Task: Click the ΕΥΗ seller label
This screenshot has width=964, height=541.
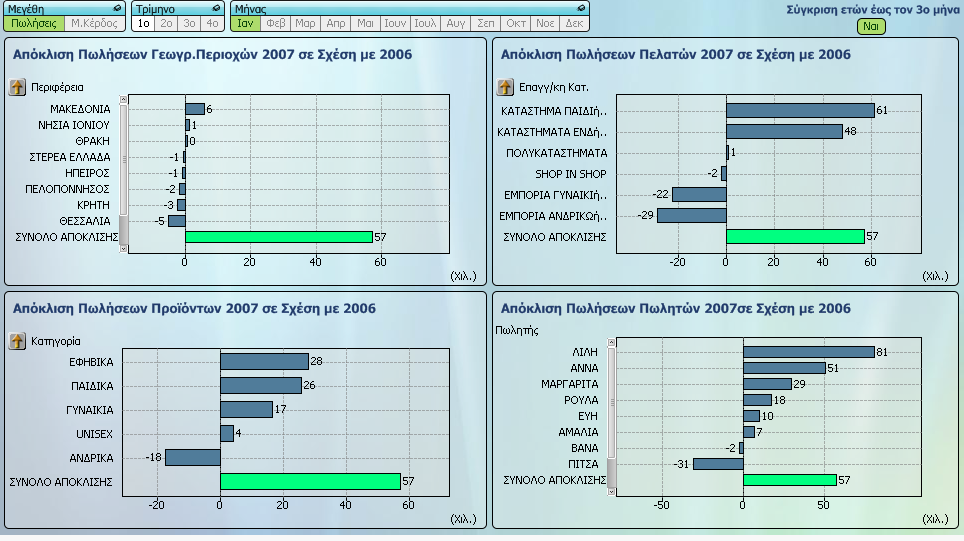Action: (x=588, y=416)
